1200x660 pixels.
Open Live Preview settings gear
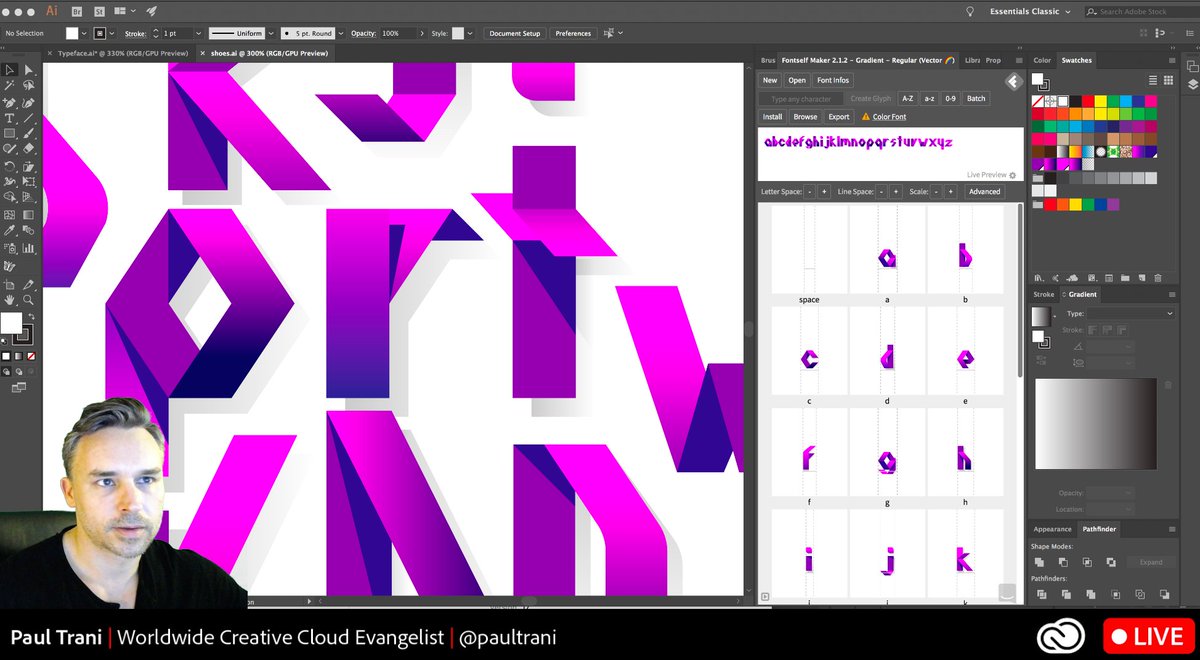pos(1012,175)
